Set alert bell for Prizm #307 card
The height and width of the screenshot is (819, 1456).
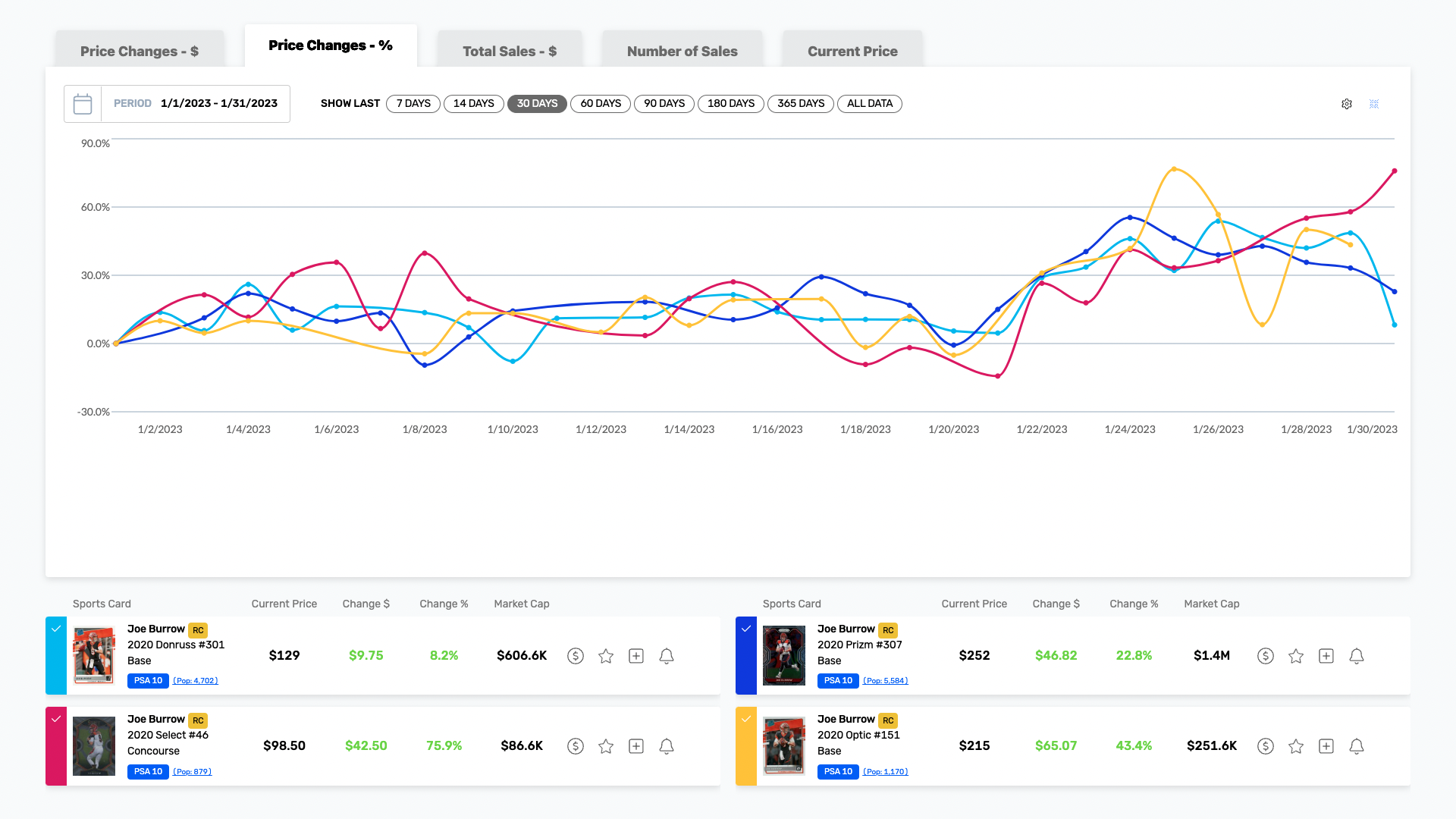(x=1357, y=656)
